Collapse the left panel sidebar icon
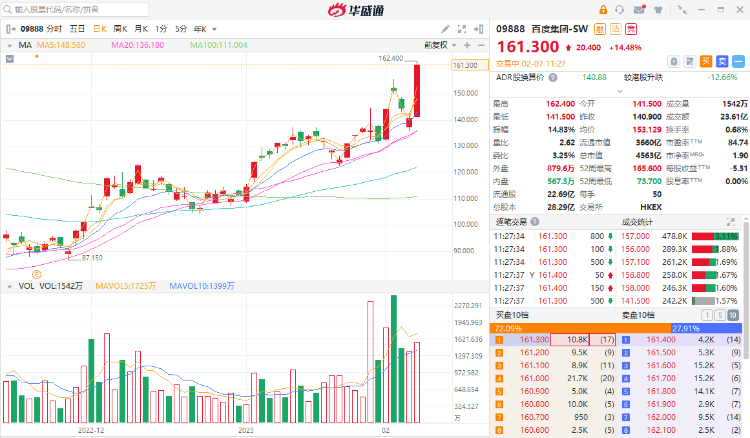 (11, 29)
